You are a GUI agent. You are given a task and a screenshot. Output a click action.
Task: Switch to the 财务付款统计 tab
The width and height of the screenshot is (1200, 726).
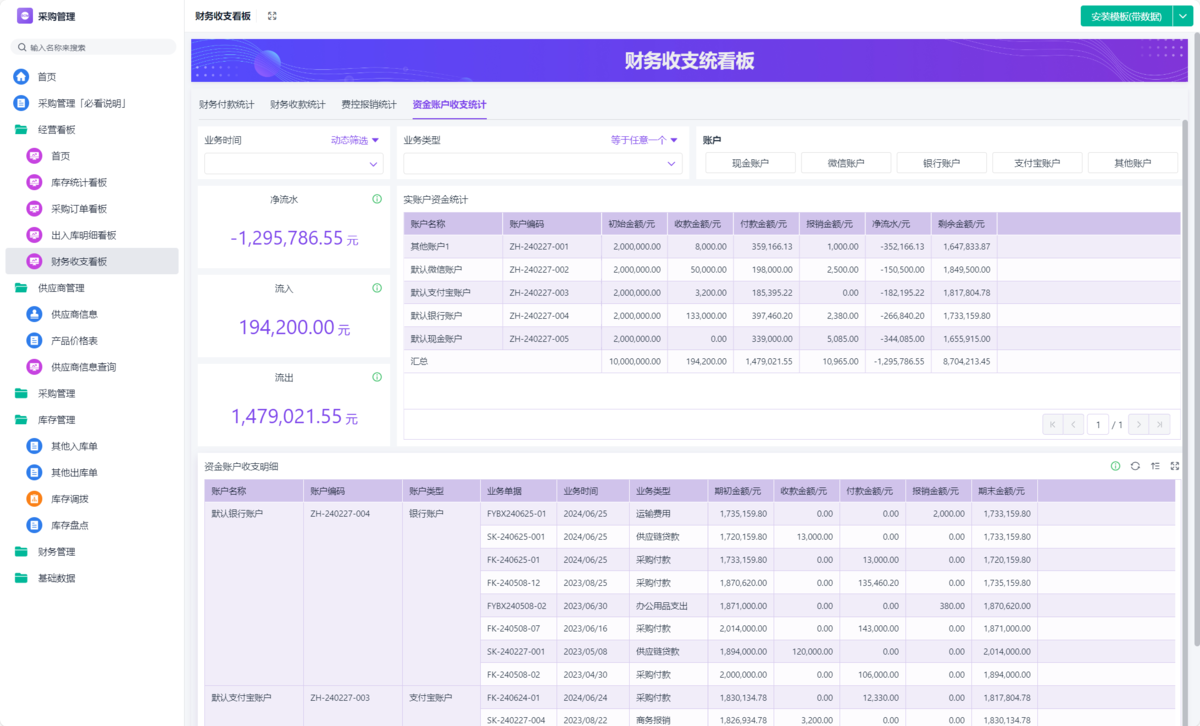point(226,104)
